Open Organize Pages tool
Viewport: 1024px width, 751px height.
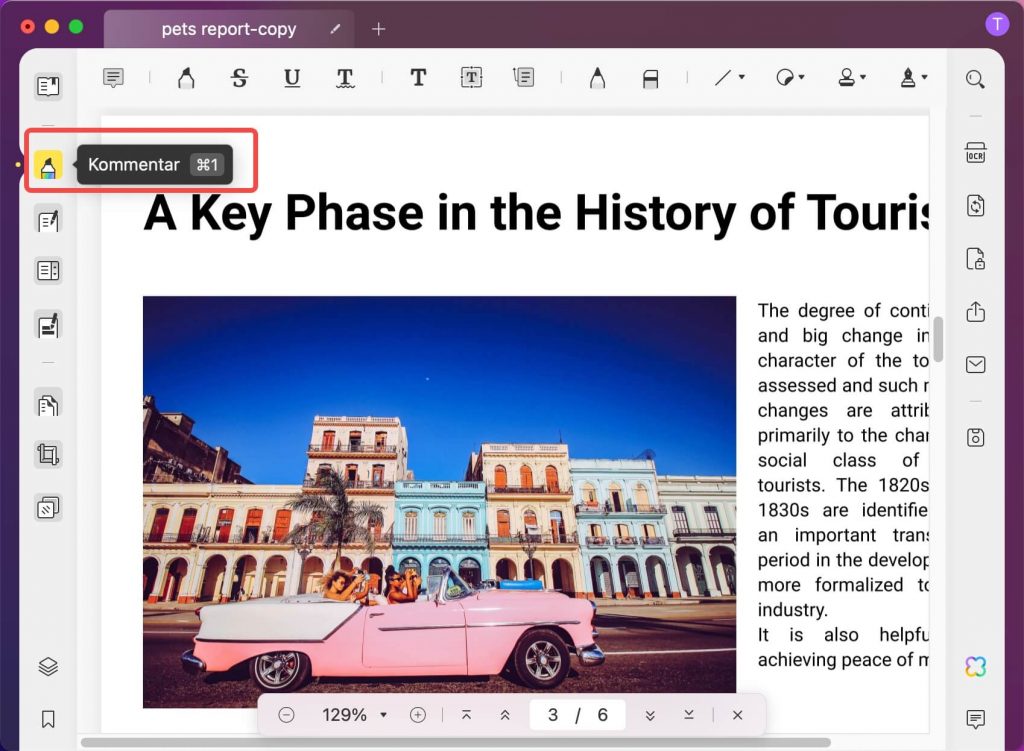pos(48,404)
